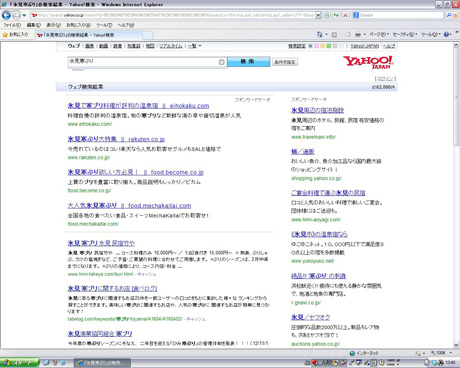460x368 pixels.
Task: Open the 編集 menu
Action: click(34, 25)
